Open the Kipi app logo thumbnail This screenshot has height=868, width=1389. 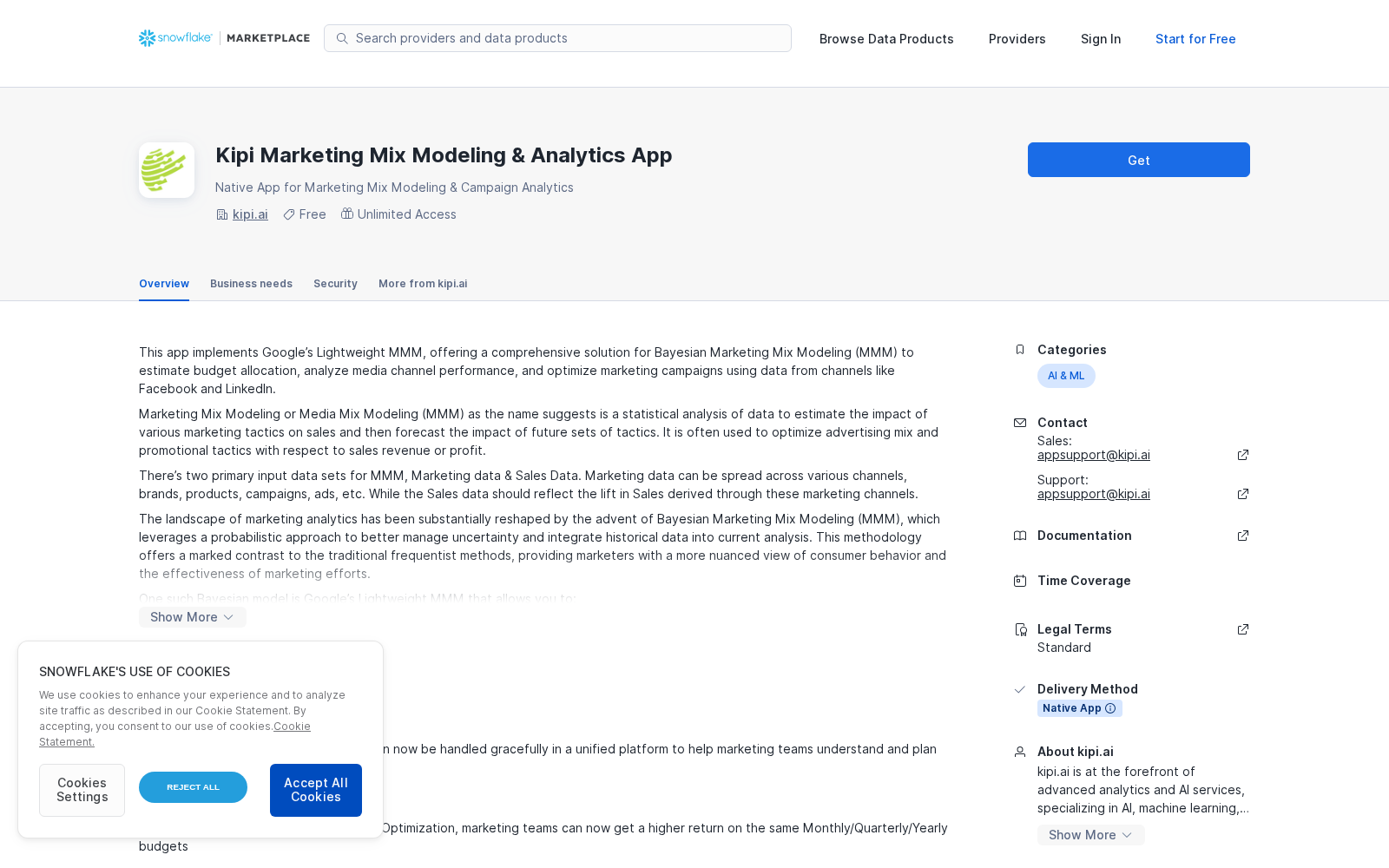click(x=167, y=170)
